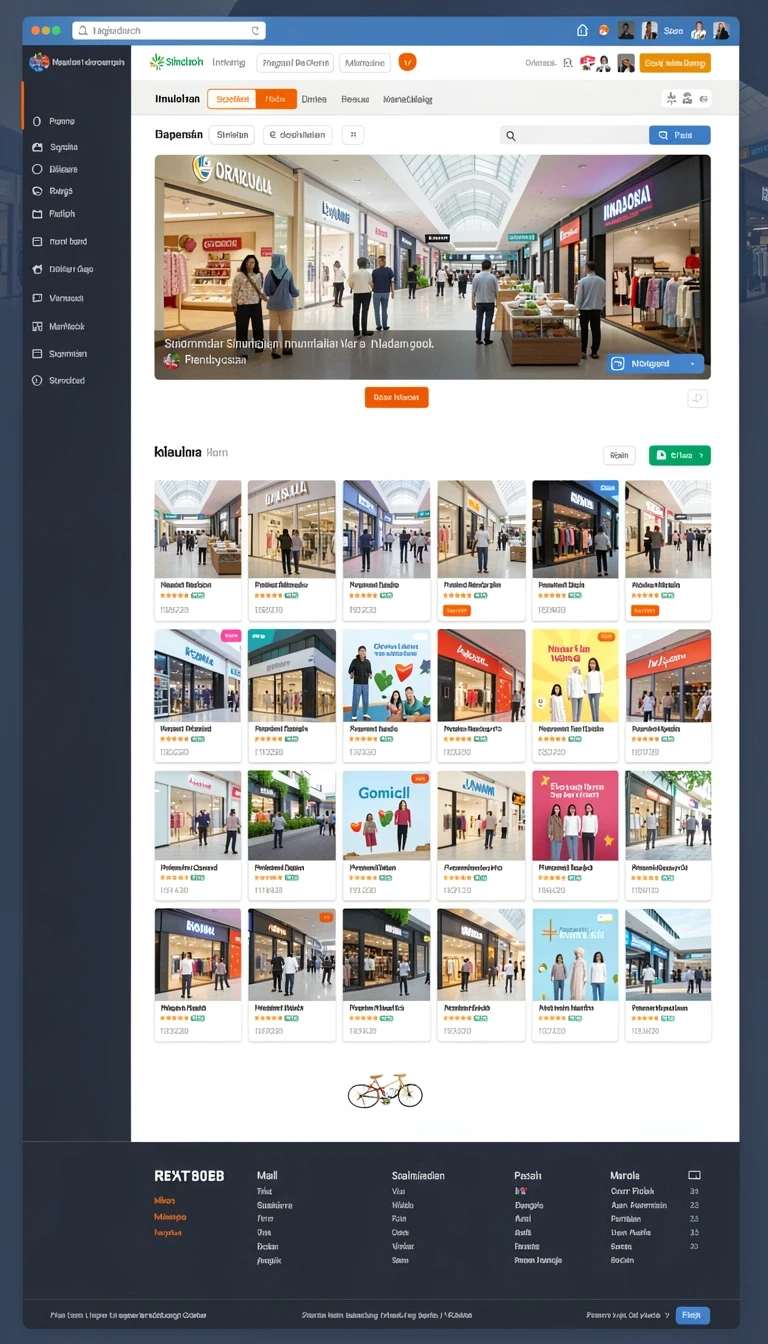The height and width of the screenshot is (1344, 768).
Task: Open the fourth tab in tab row
Action: (355, 99)
